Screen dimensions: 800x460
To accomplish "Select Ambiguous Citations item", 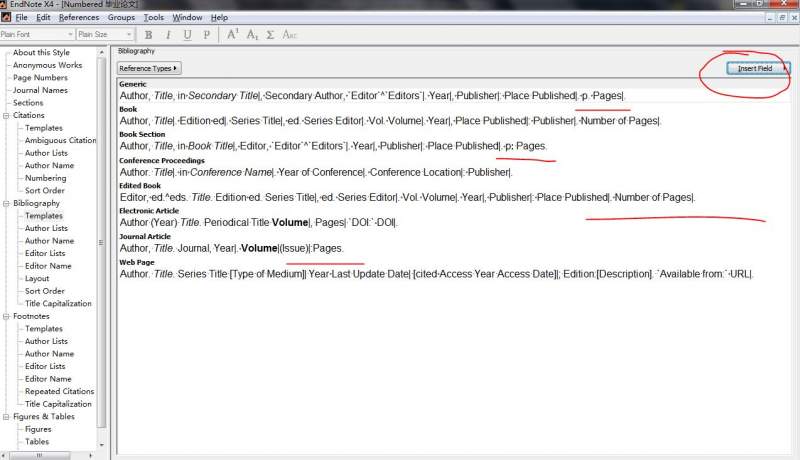I will click(x=60, y=140).
